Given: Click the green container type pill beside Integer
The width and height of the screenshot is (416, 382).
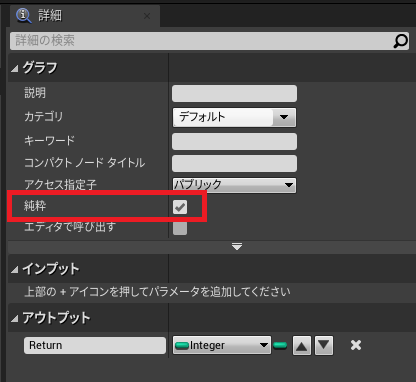Looking at the screenshot, I should [280, 345].
